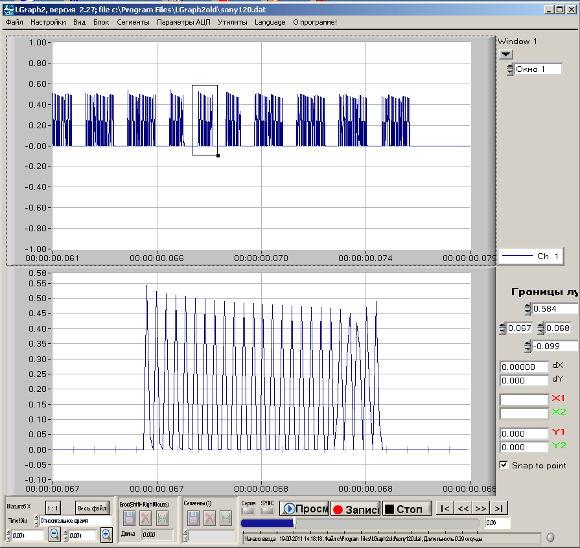Toggle the Snap to point checkbox
Viewport: 580px width, 548px height.
coord(503,465)
